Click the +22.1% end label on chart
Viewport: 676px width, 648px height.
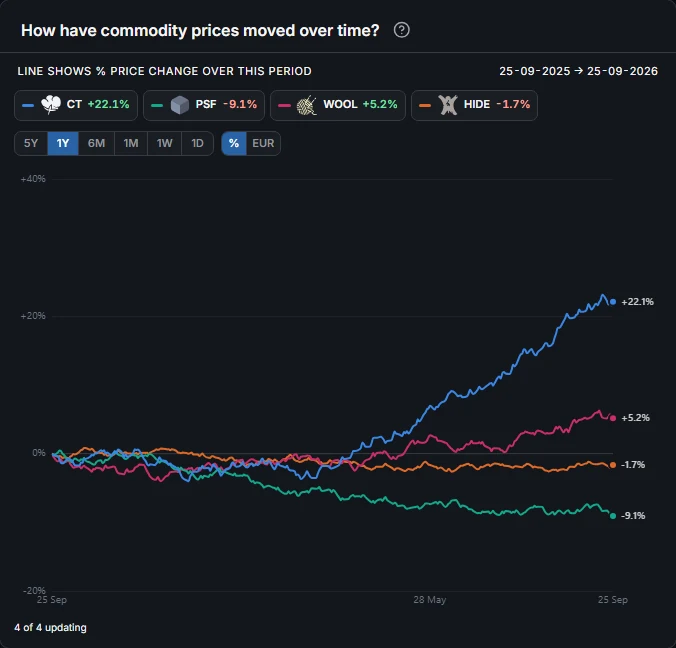pyautogui.click(x=637, y=302)
